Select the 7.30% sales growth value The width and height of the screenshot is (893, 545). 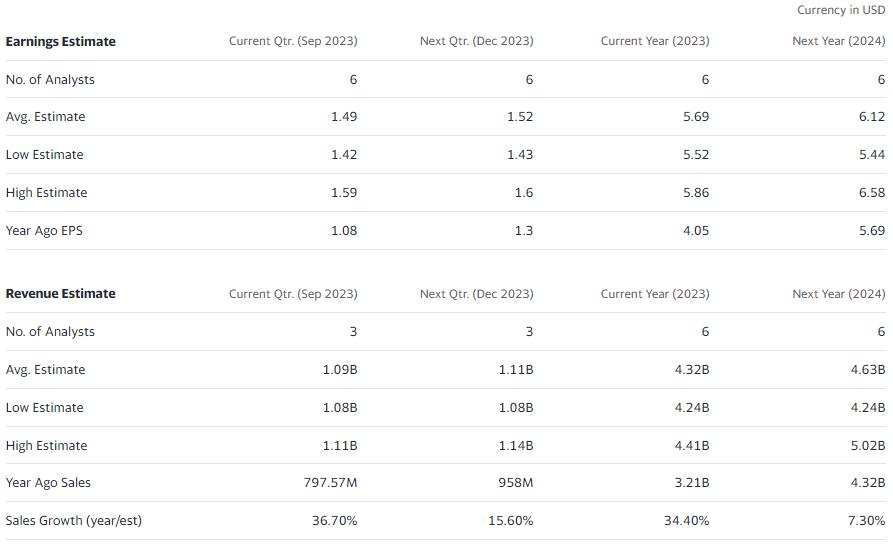tap(866, 520)
